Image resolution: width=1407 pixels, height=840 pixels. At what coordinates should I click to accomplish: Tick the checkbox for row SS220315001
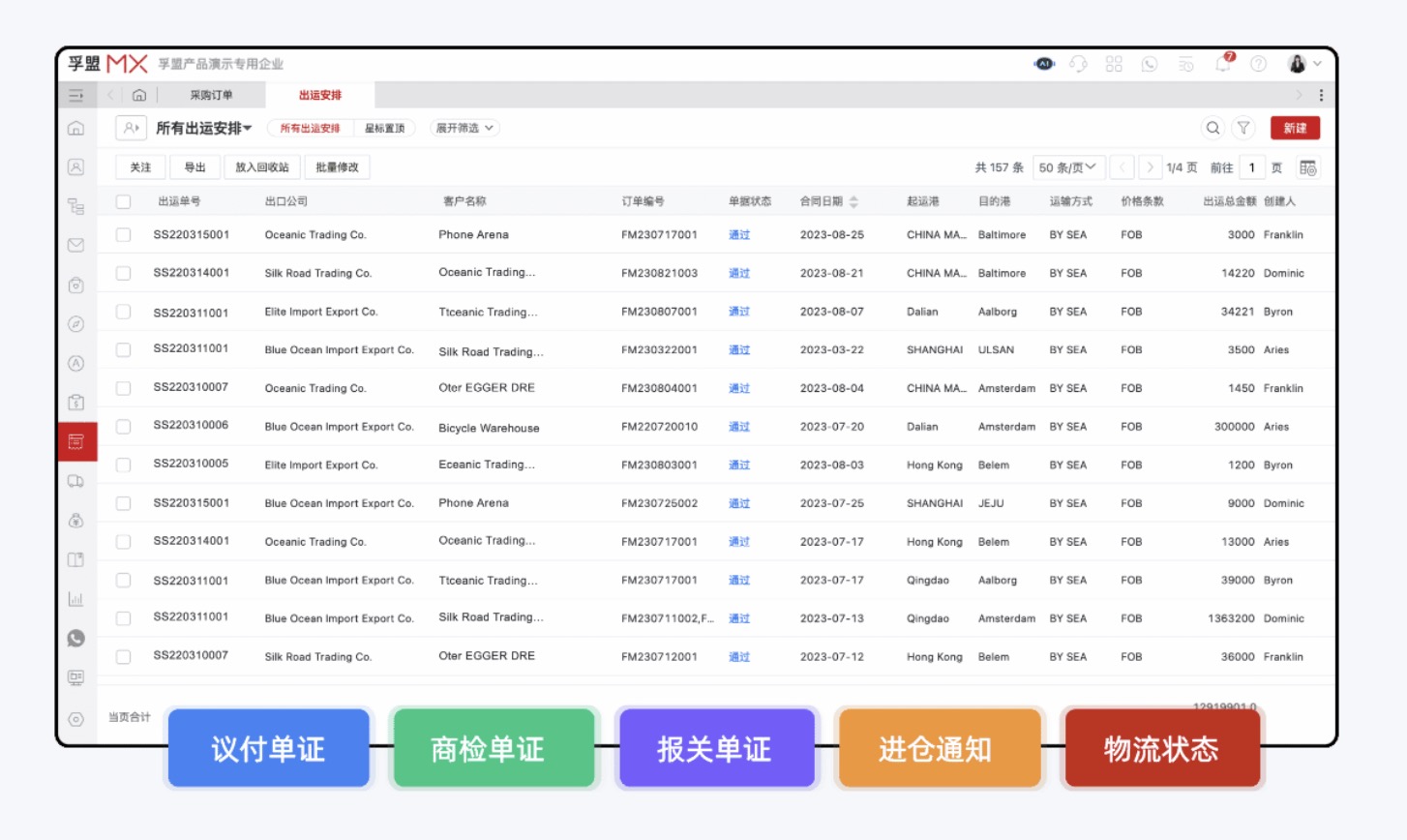pos(122,234)
